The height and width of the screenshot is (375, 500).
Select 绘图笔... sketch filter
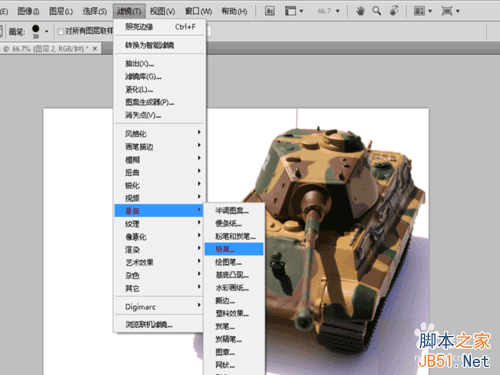(234, 262)
